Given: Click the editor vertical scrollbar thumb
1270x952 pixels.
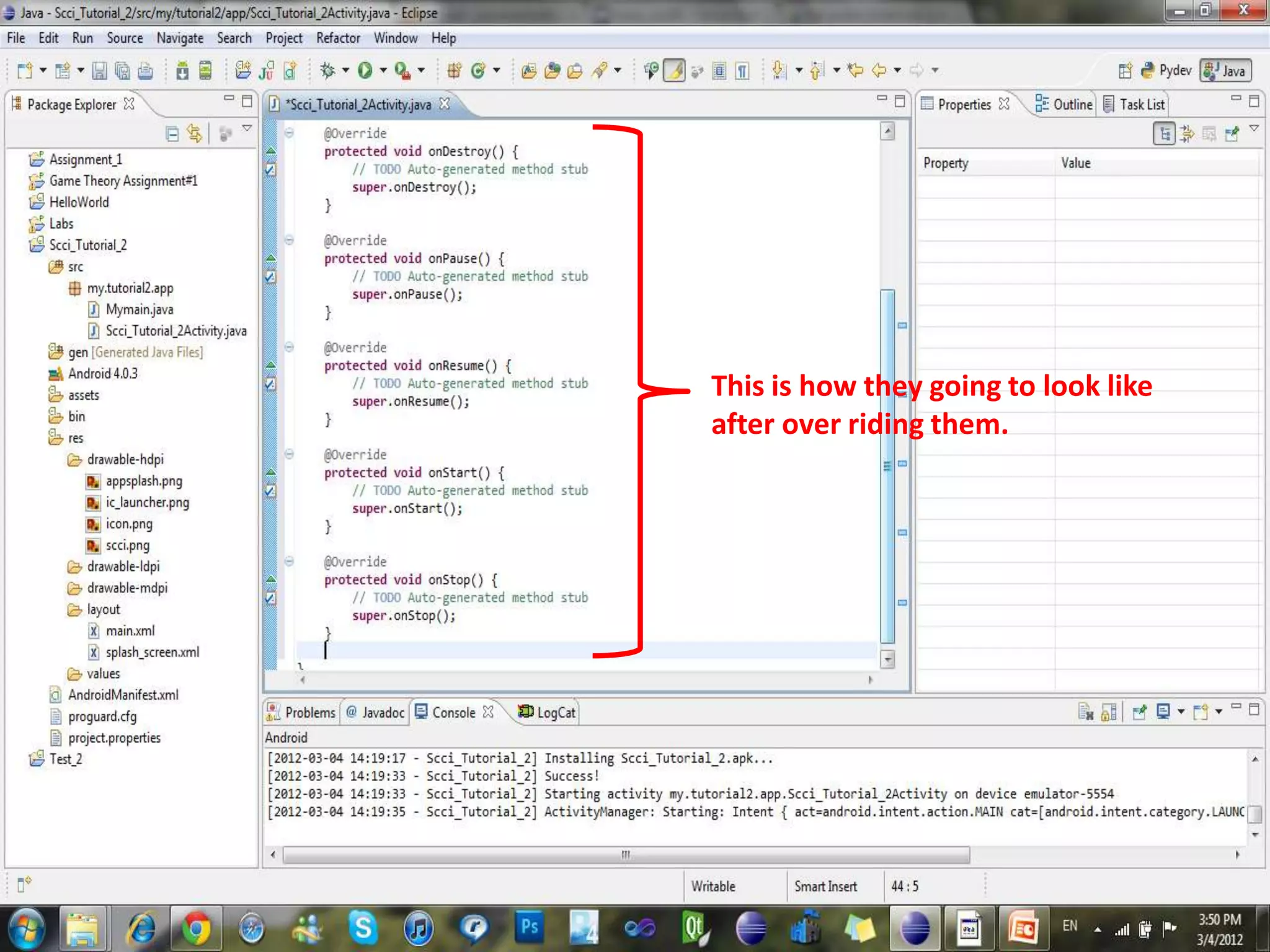Looking at the screenshot, I should 887,466.
